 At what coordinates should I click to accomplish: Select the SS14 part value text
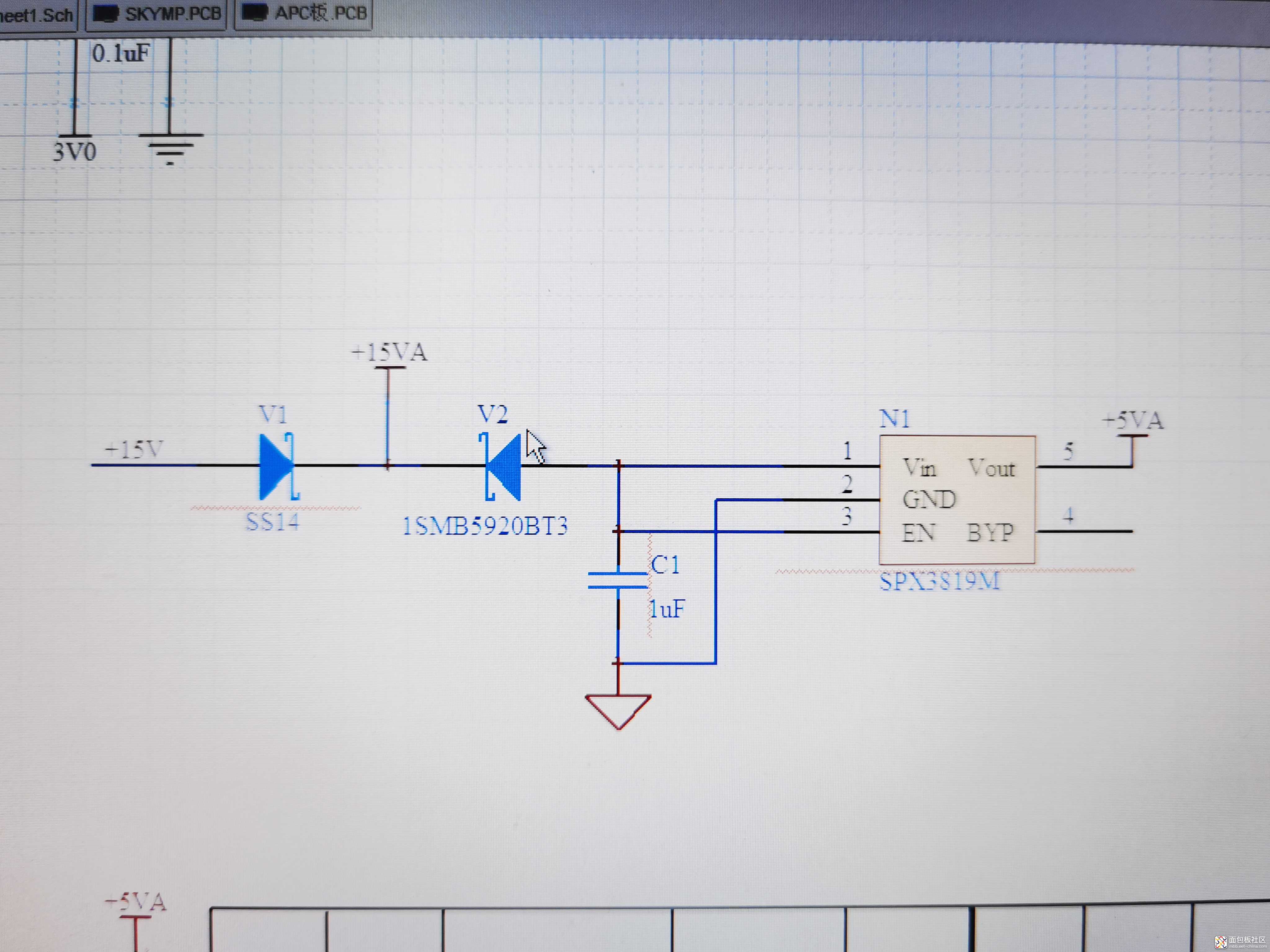click(273, 522)
